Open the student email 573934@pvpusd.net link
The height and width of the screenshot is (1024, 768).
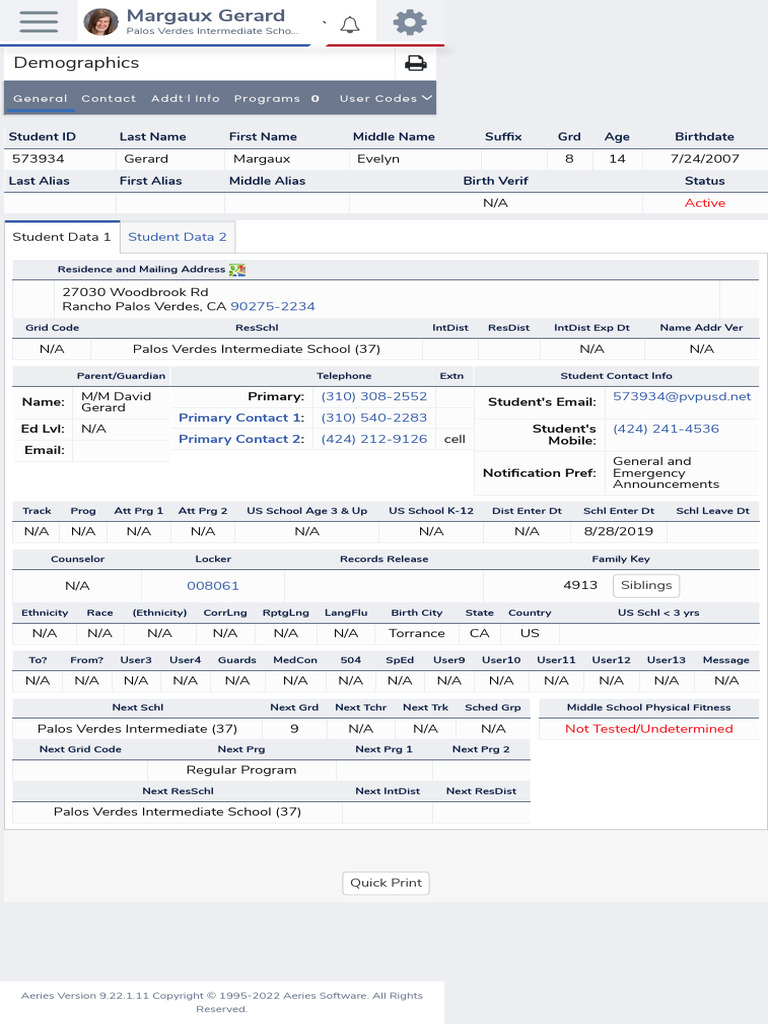(x=682, y=396)
